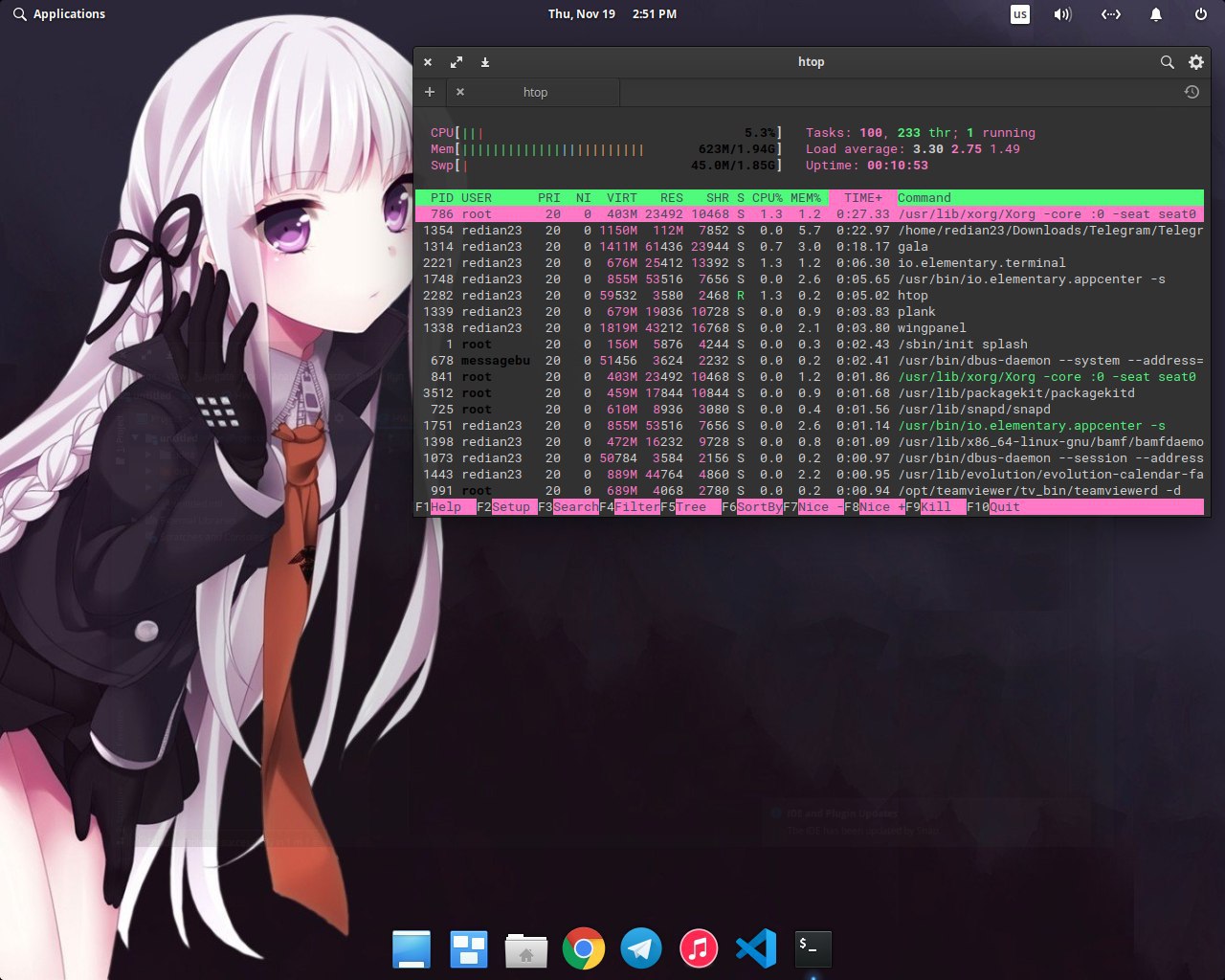This screenshot has width=1225, height=980.
Task: Select the plank process row
Action: (x=810, y=312)
